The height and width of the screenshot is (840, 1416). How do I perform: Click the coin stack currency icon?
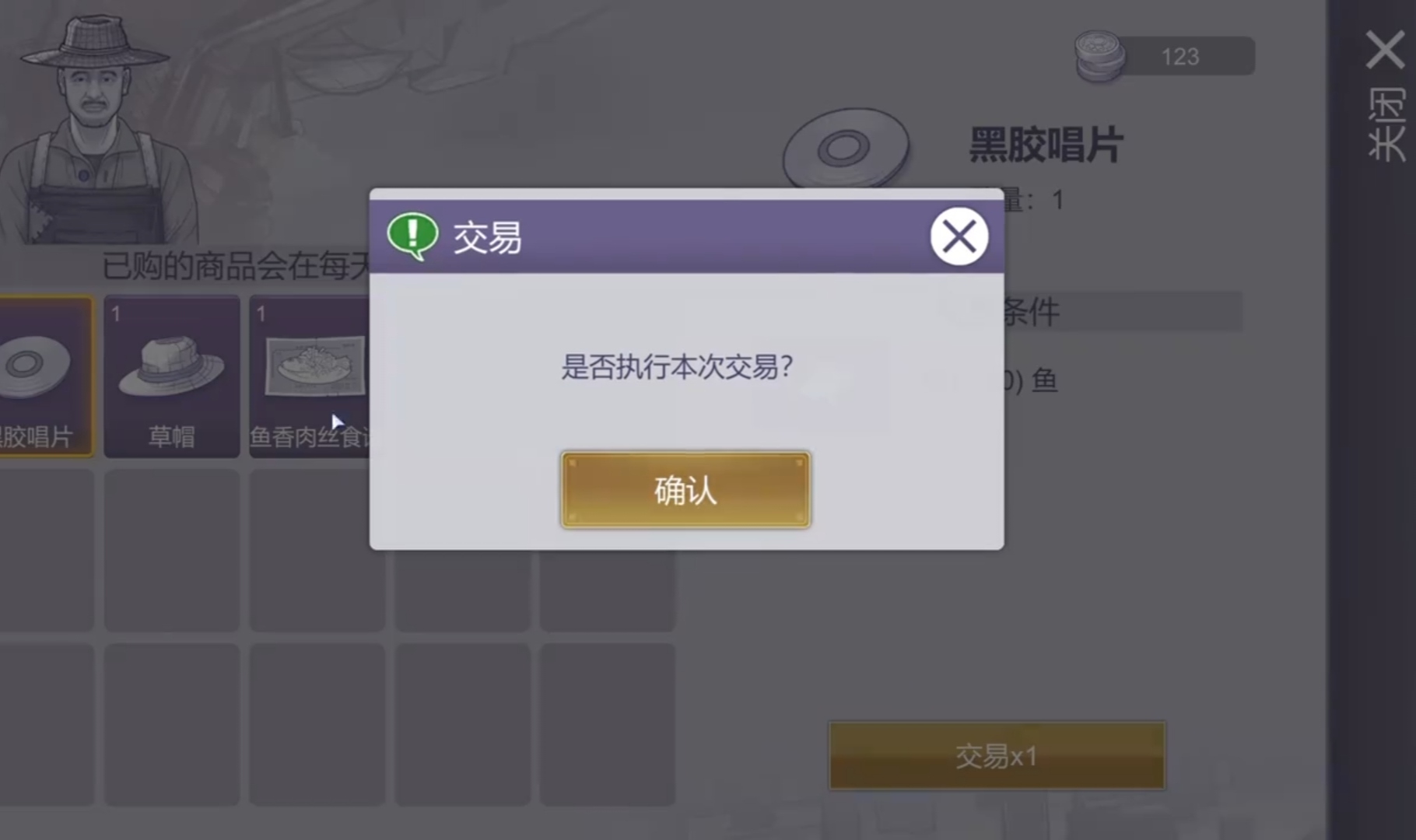pos(1099,56)
